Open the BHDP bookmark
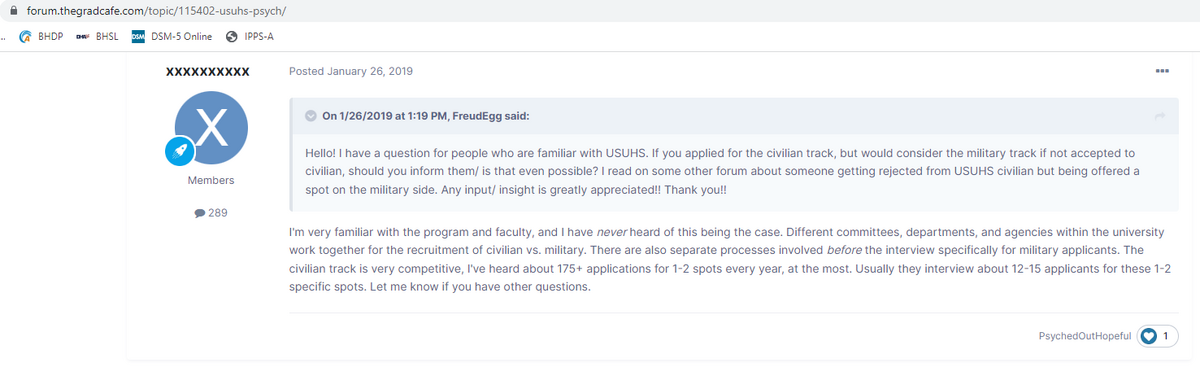1200x376 pixels. [42, 37]
